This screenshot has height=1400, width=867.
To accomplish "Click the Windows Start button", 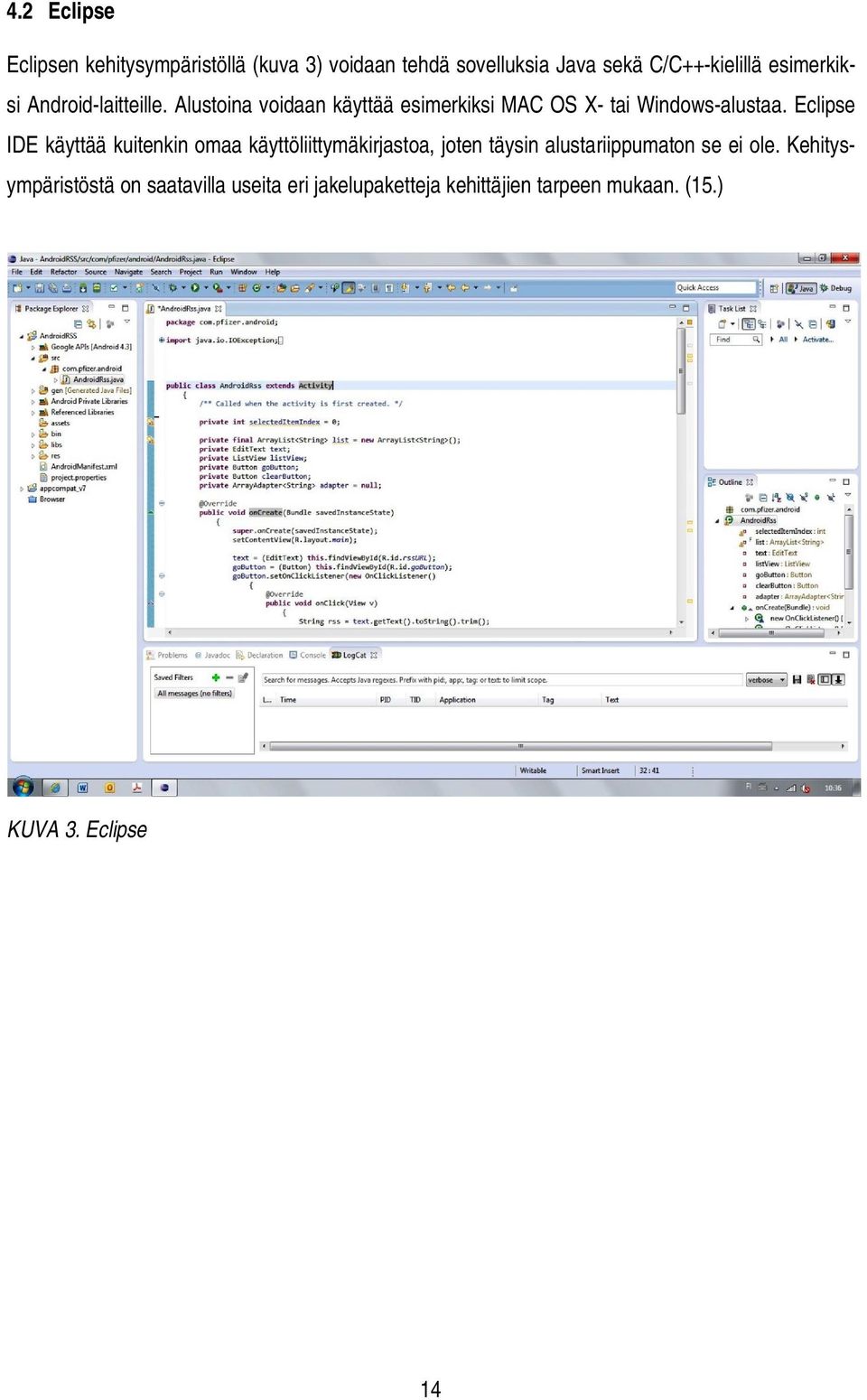I will [23, 787].
